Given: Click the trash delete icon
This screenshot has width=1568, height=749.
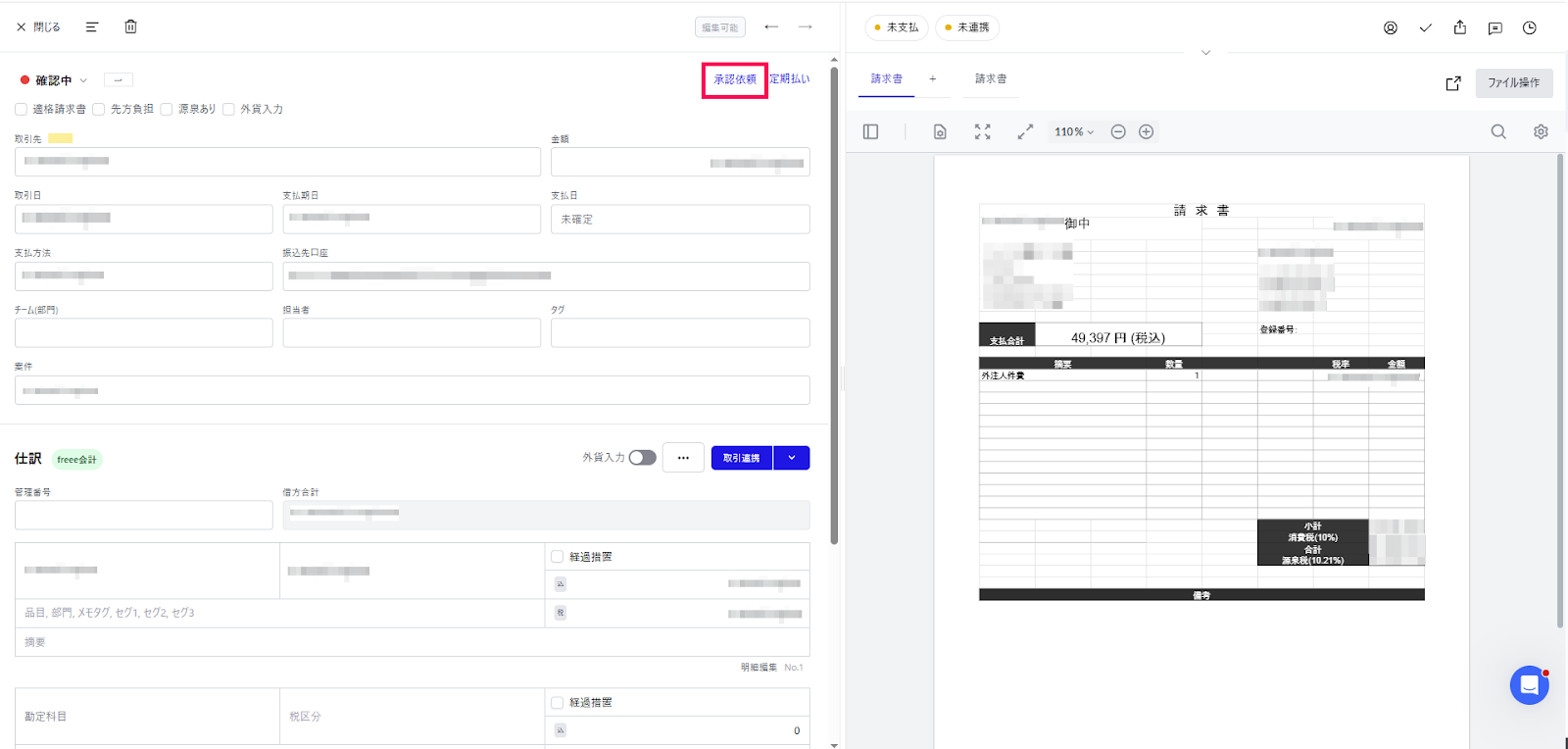Looking at the screenshot, I should tap(130, 26).
